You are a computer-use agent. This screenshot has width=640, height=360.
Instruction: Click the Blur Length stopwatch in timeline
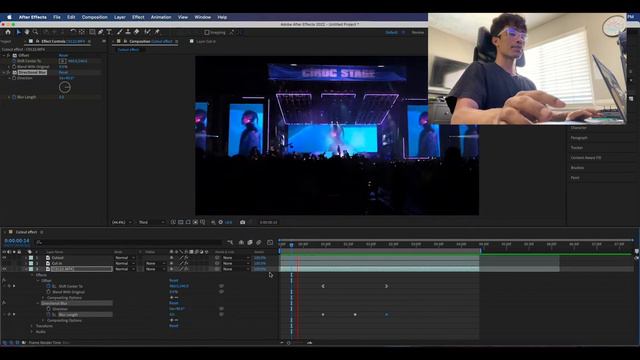point(49,315)
